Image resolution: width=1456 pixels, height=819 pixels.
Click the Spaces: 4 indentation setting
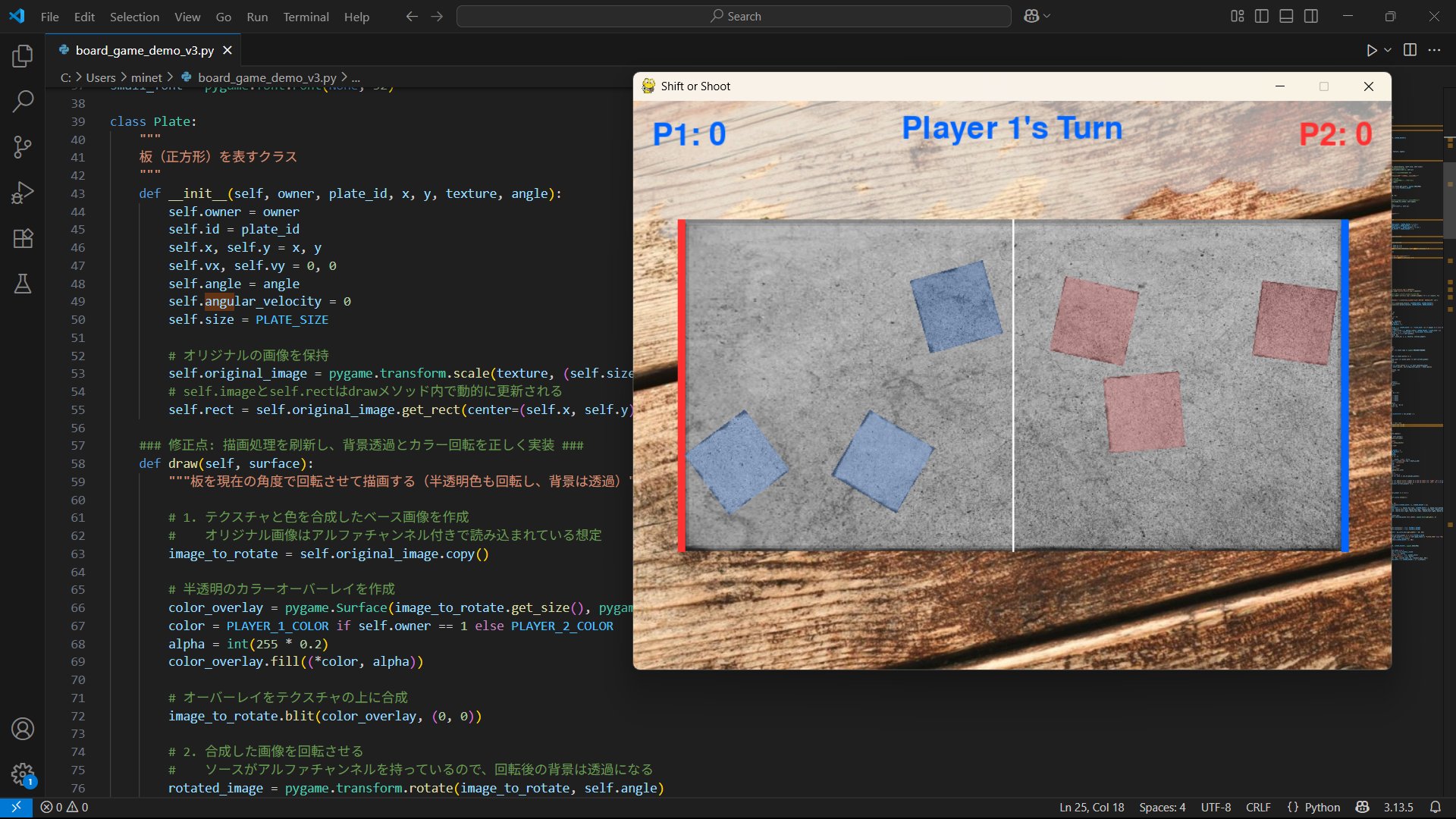click(x=1162, y=807)
